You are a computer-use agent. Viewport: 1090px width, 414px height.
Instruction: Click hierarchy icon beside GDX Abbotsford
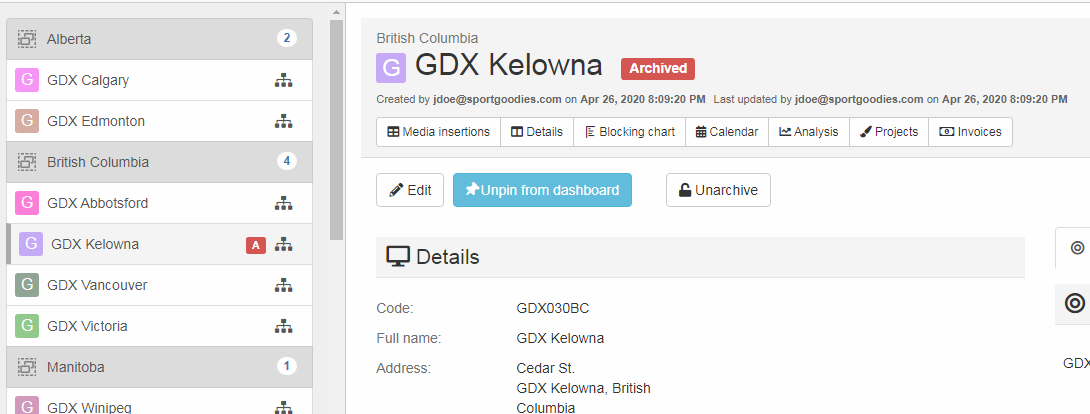[283, 203]
